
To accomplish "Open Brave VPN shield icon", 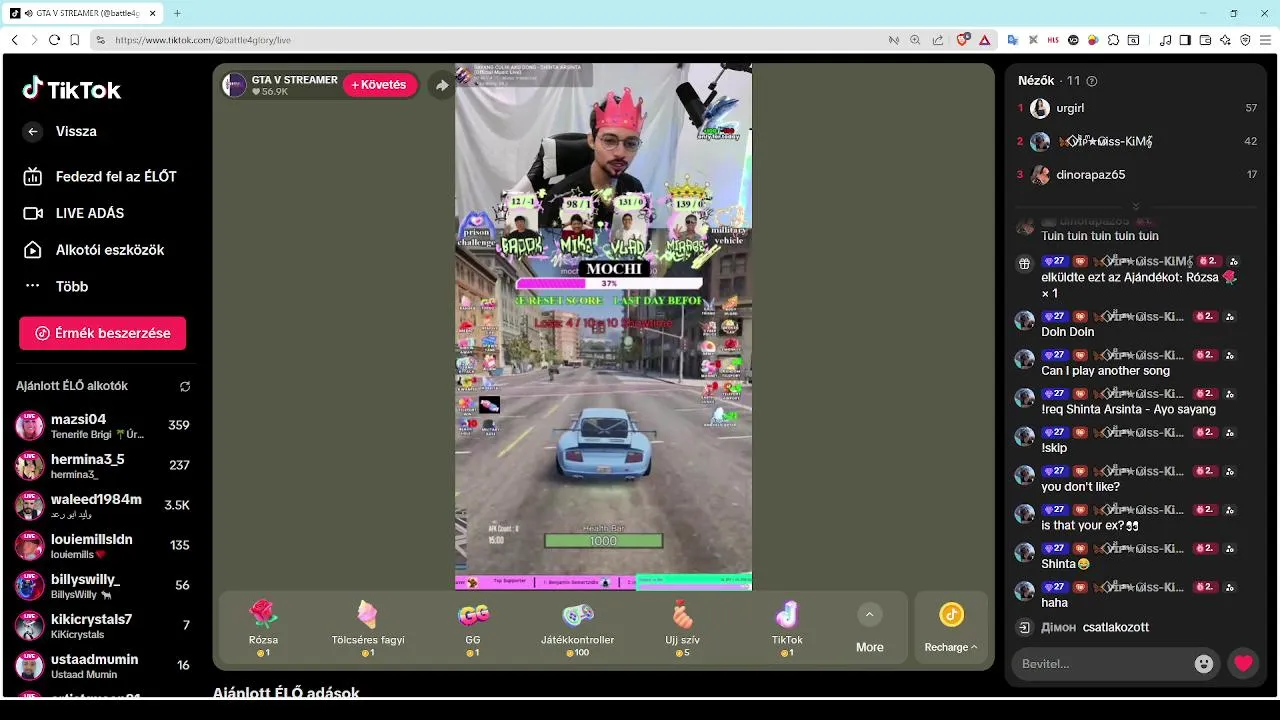I will click(x=1245, y=40).
